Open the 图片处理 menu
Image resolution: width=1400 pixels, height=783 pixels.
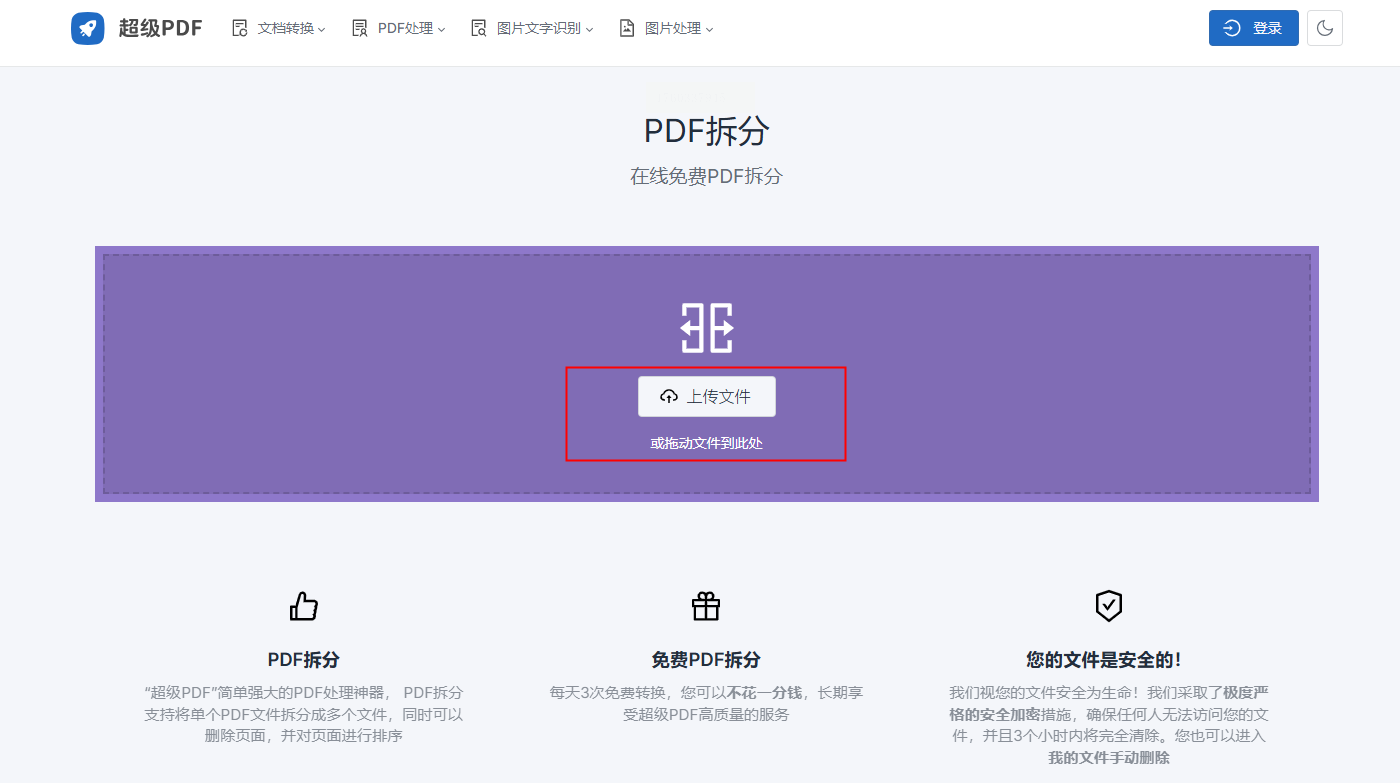666,28
